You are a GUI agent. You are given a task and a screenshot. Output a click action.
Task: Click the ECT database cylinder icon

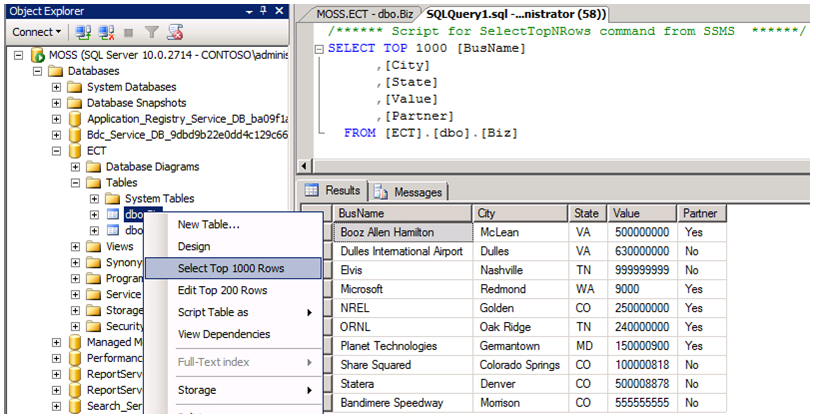(73, 151)
